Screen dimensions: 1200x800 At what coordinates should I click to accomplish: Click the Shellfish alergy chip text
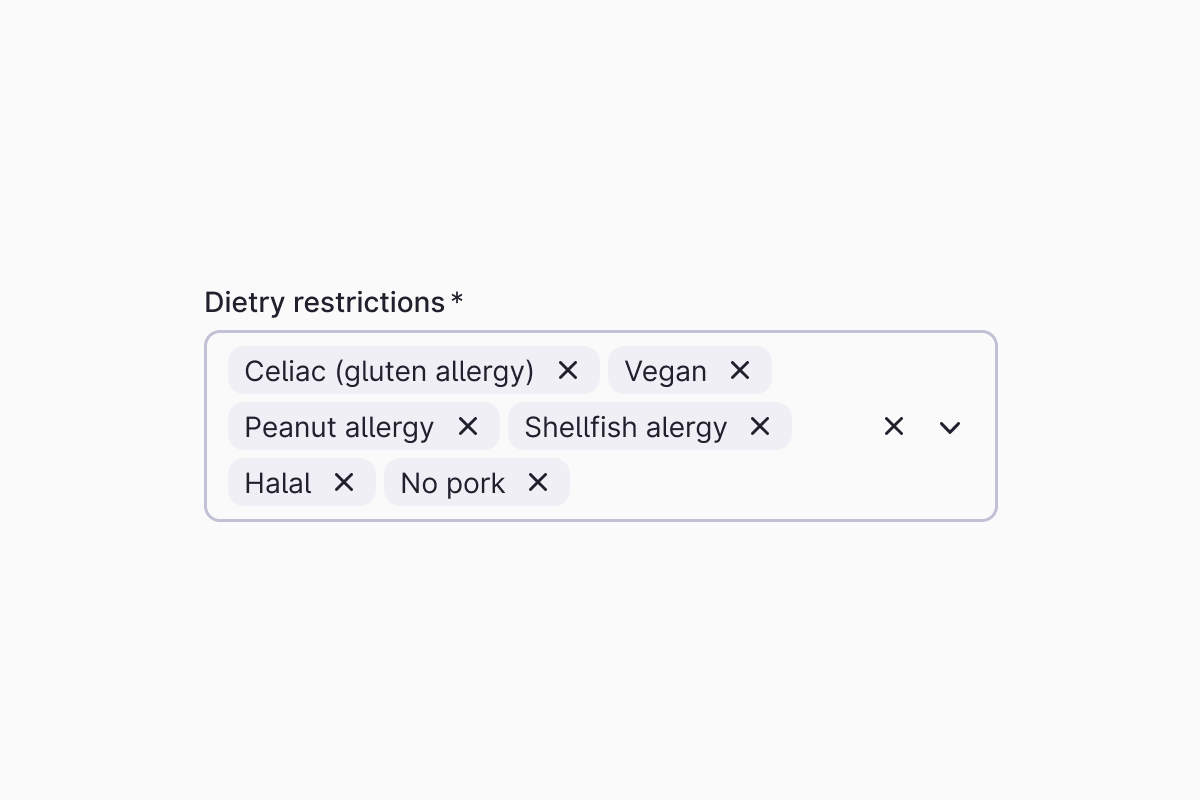625,427
